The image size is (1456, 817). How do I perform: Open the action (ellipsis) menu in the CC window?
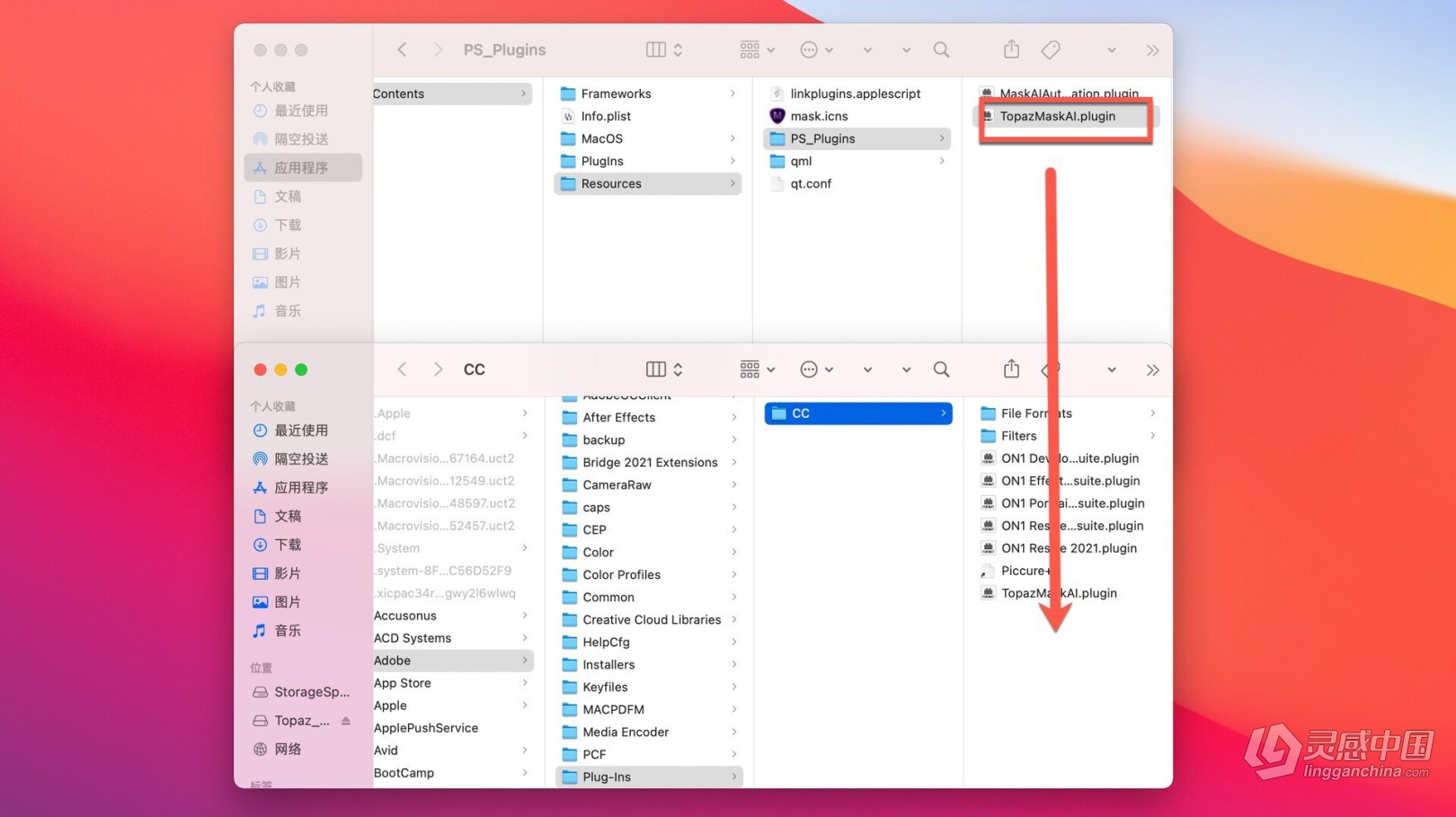[816, 369]
